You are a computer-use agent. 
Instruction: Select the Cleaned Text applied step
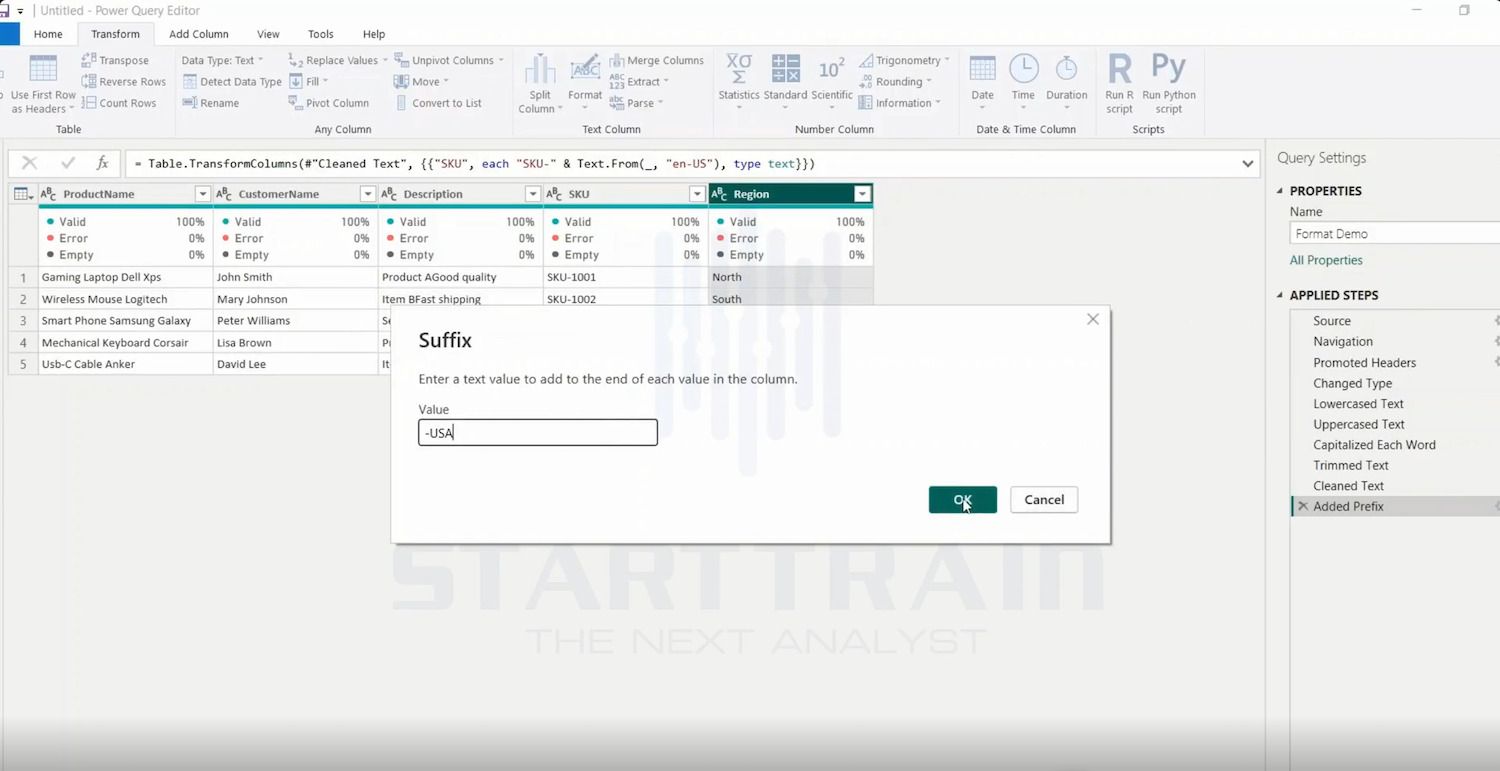click(1348, 486)
